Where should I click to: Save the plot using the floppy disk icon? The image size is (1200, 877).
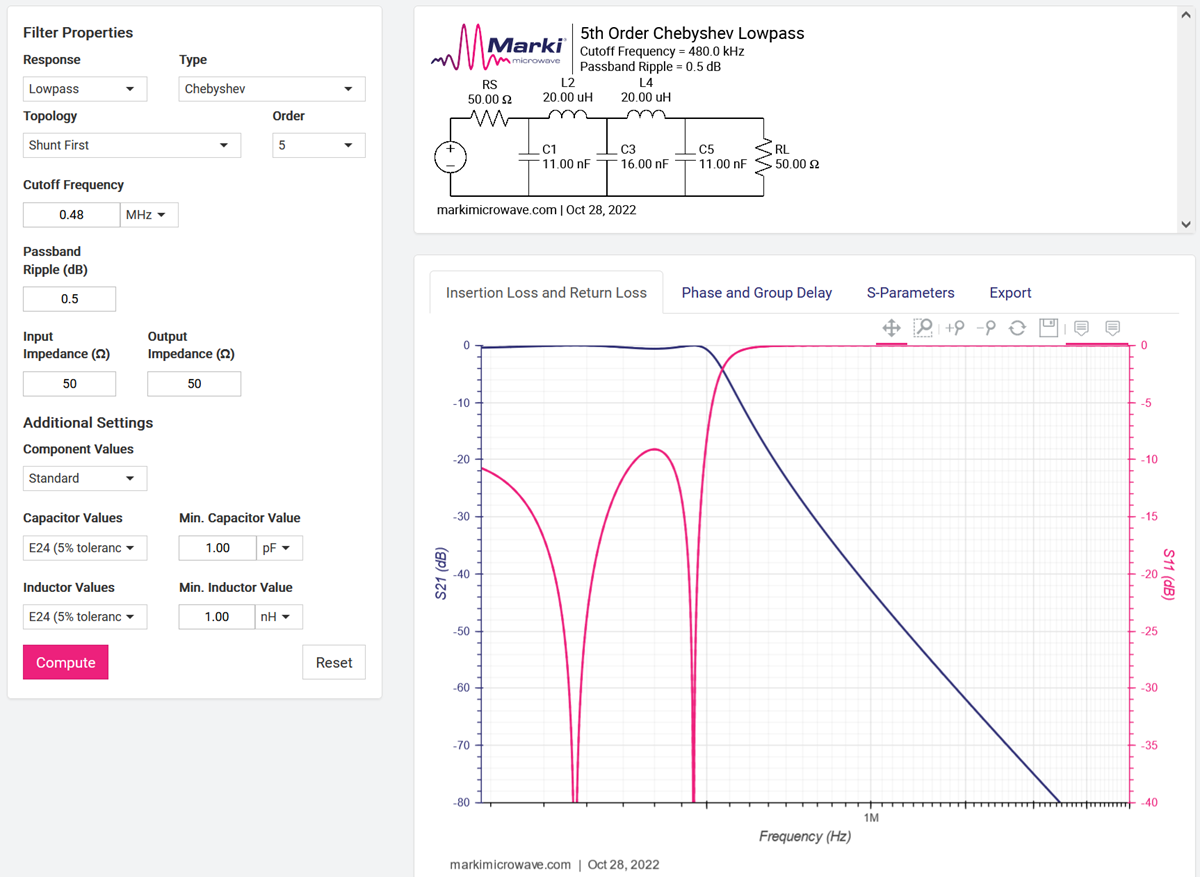(1048, 328)
